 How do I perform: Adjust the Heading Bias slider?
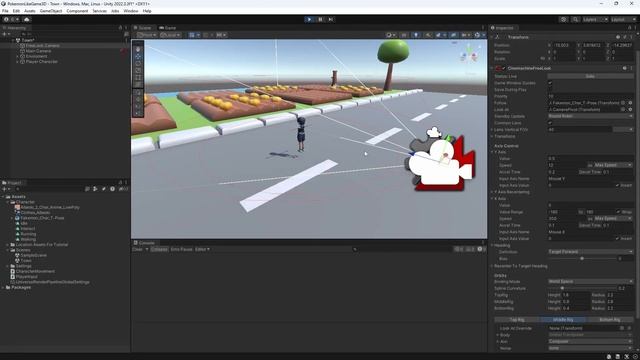pos(582,258)
